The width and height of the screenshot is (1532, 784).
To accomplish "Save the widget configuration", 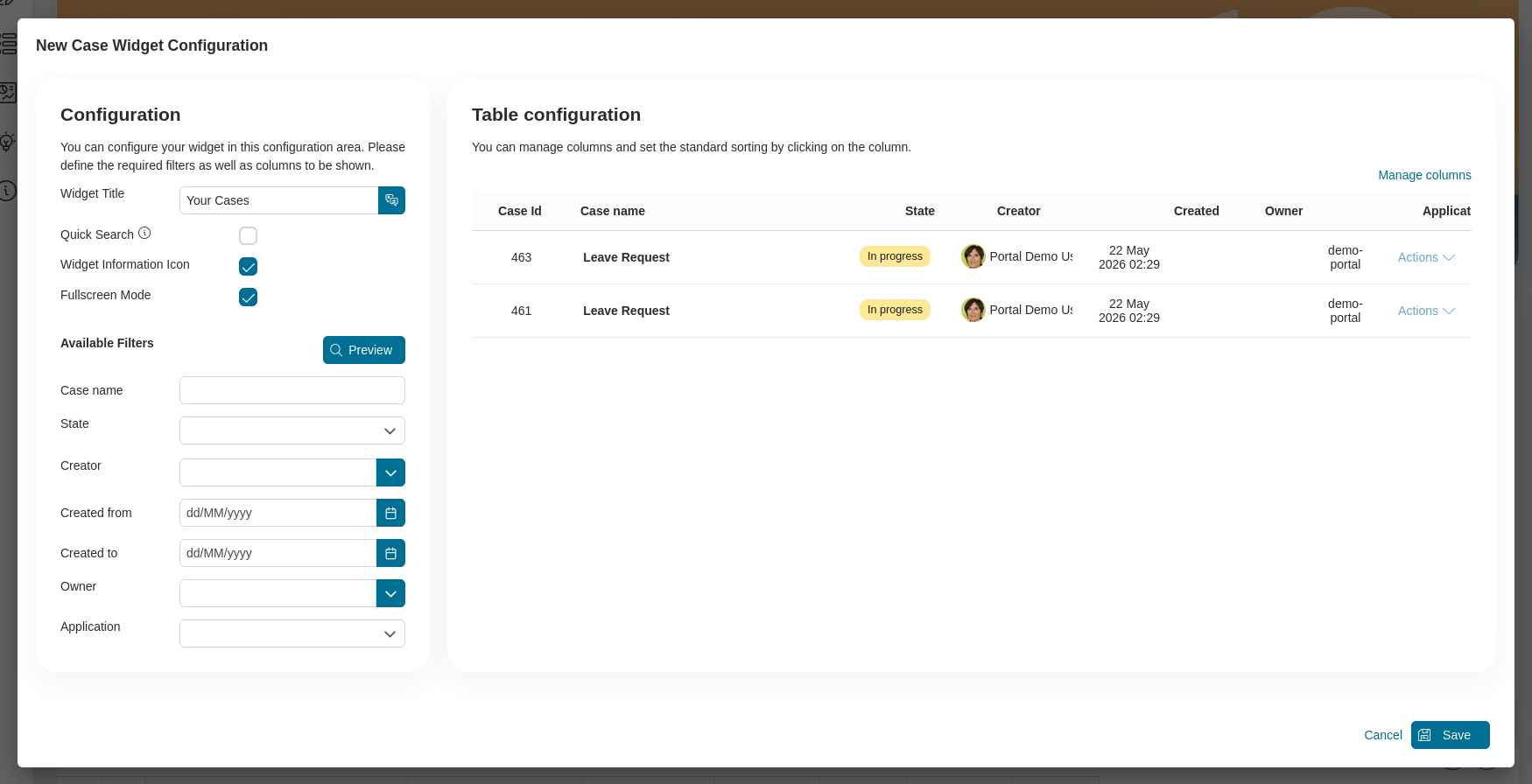I will (1450, 735).
